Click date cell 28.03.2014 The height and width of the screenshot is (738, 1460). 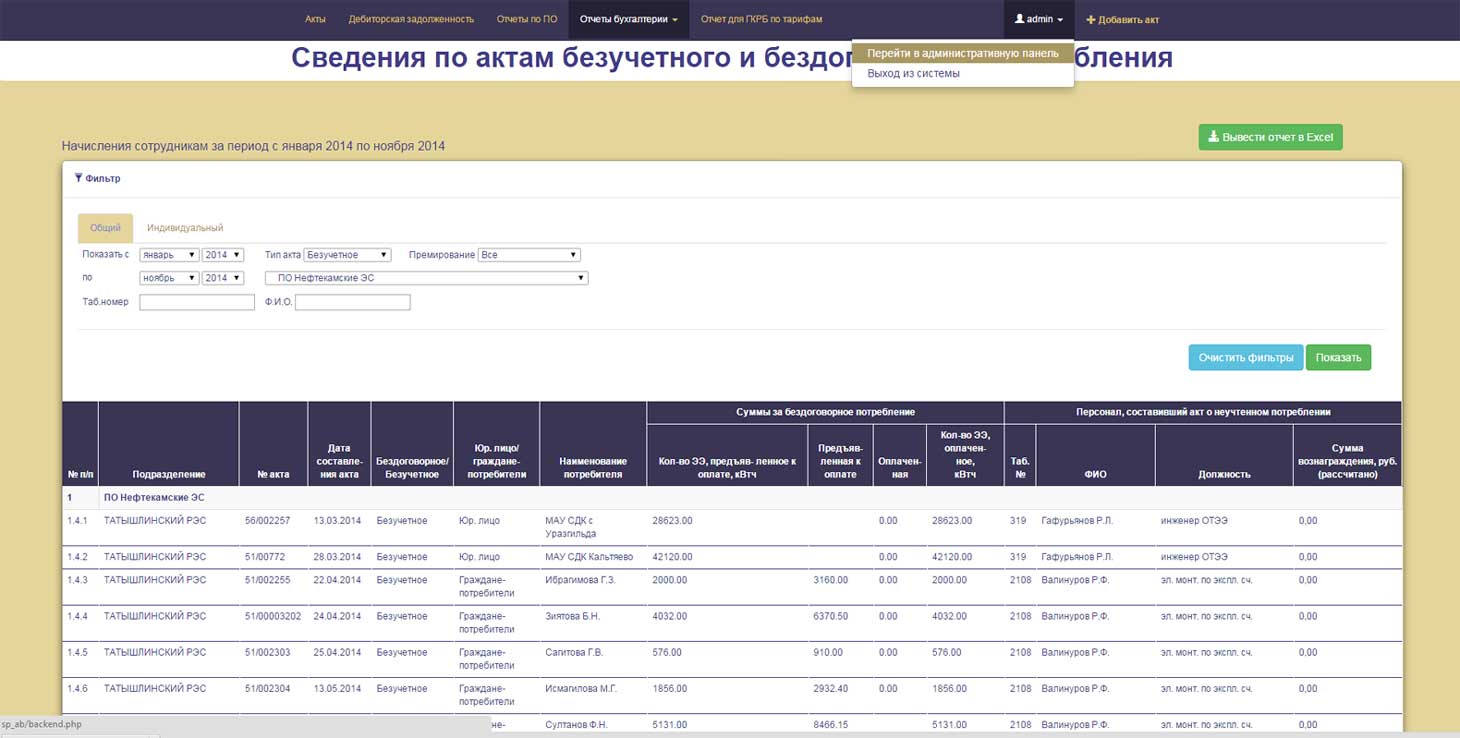(337, 557)
